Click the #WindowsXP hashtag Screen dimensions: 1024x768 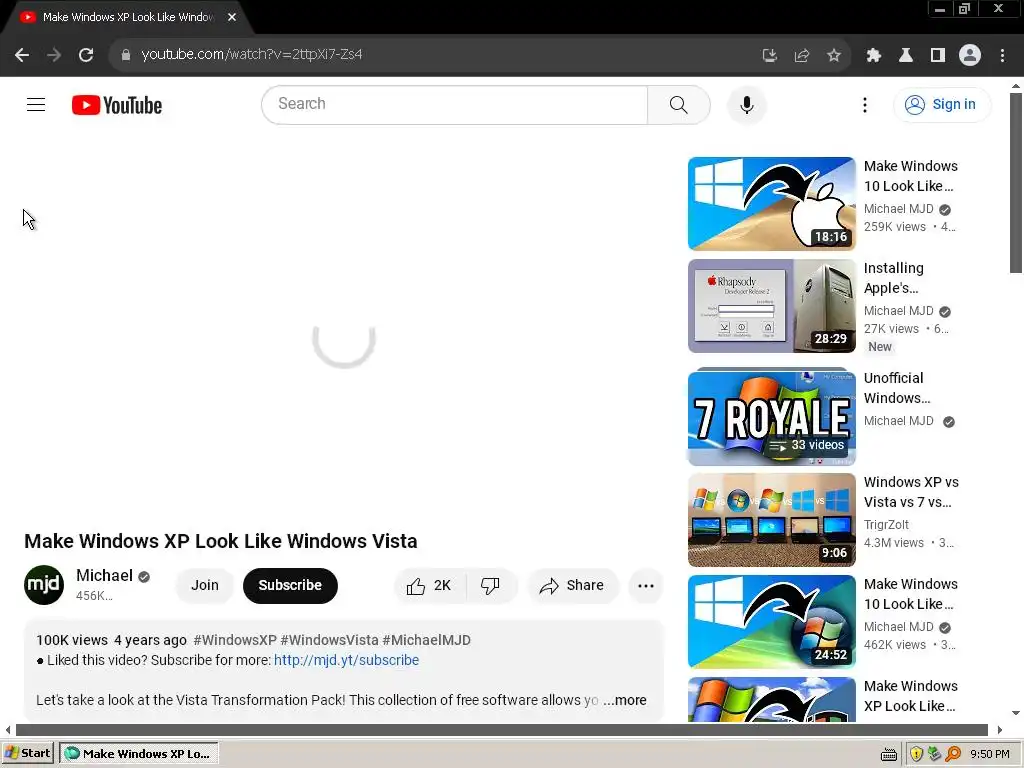point(235,640)
